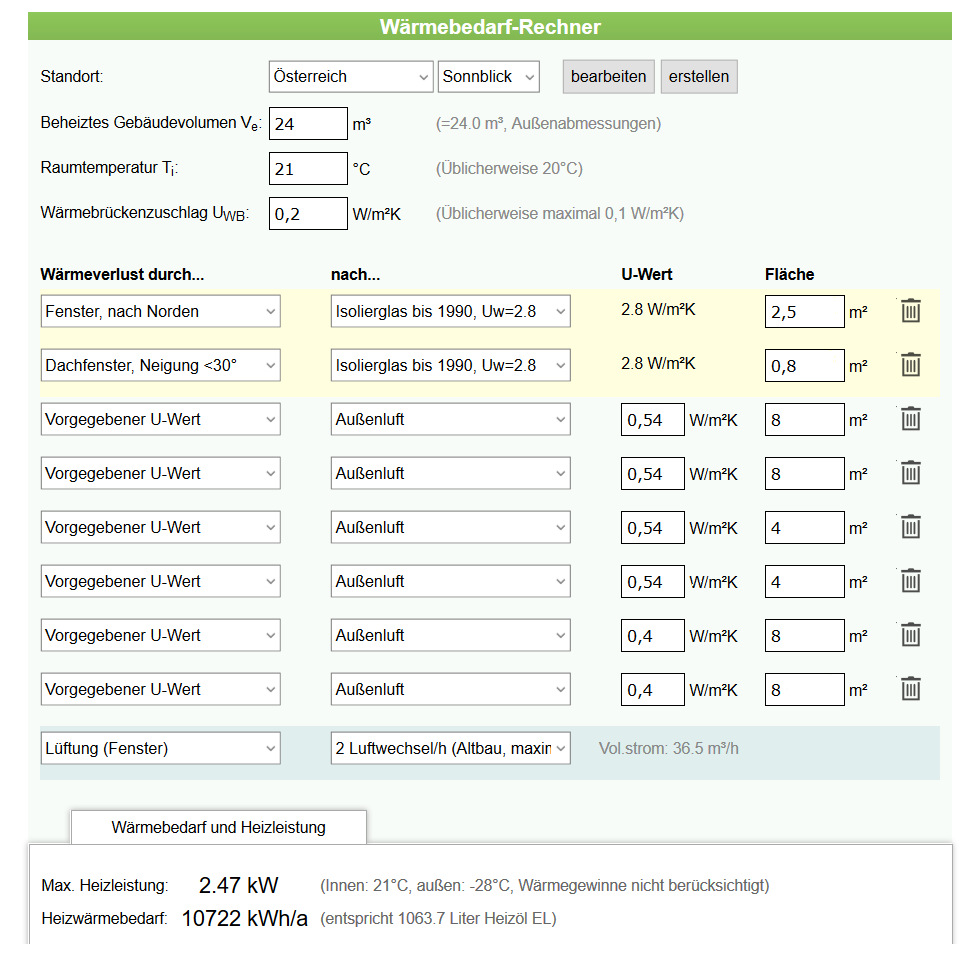Viewport: 972px width, 958px height.
Task: Click the Vol.strom: 36.5 m³/h text
Action: coord(669,748)
